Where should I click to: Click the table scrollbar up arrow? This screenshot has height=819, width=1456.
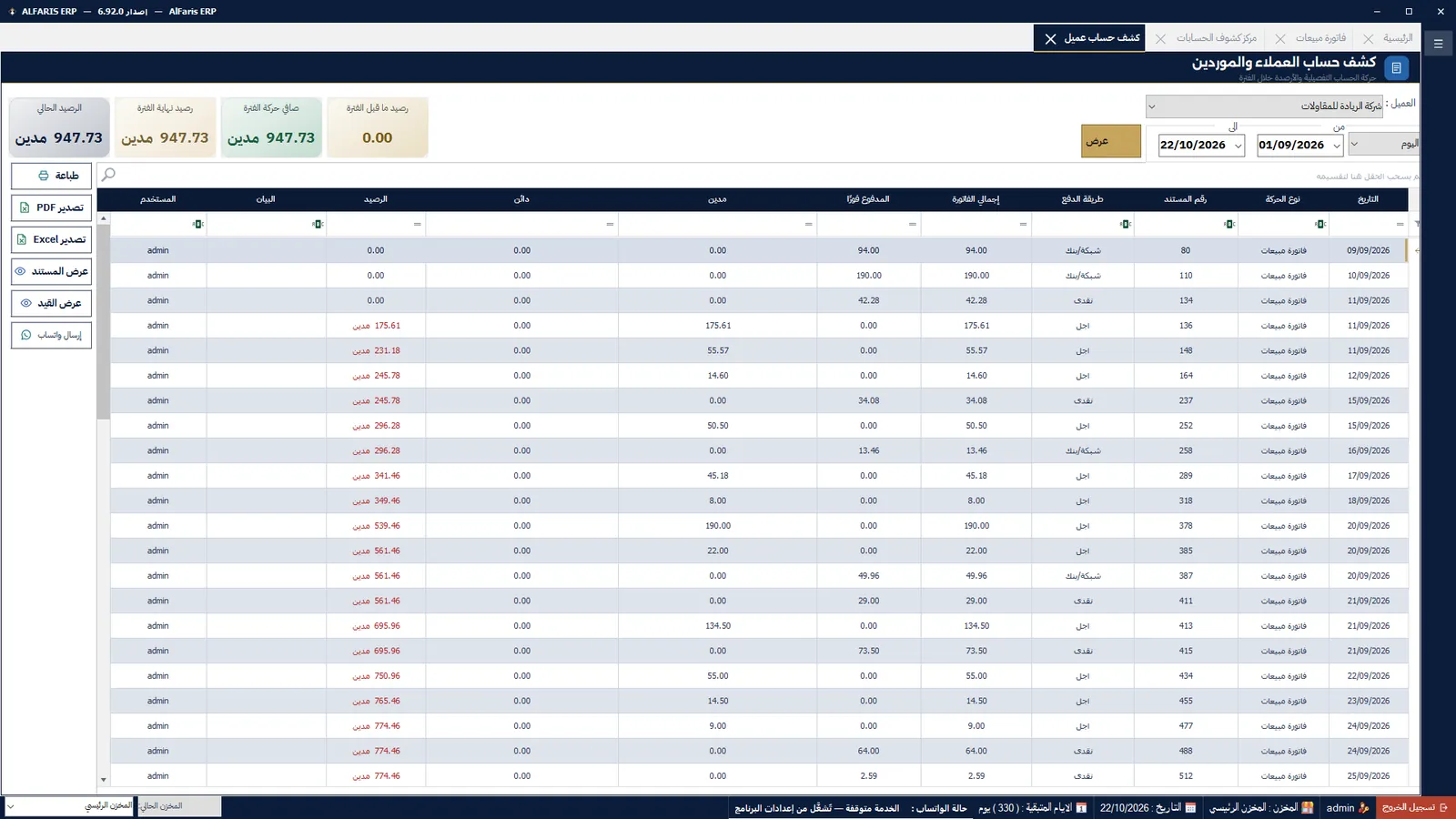[x=104, y=218]
